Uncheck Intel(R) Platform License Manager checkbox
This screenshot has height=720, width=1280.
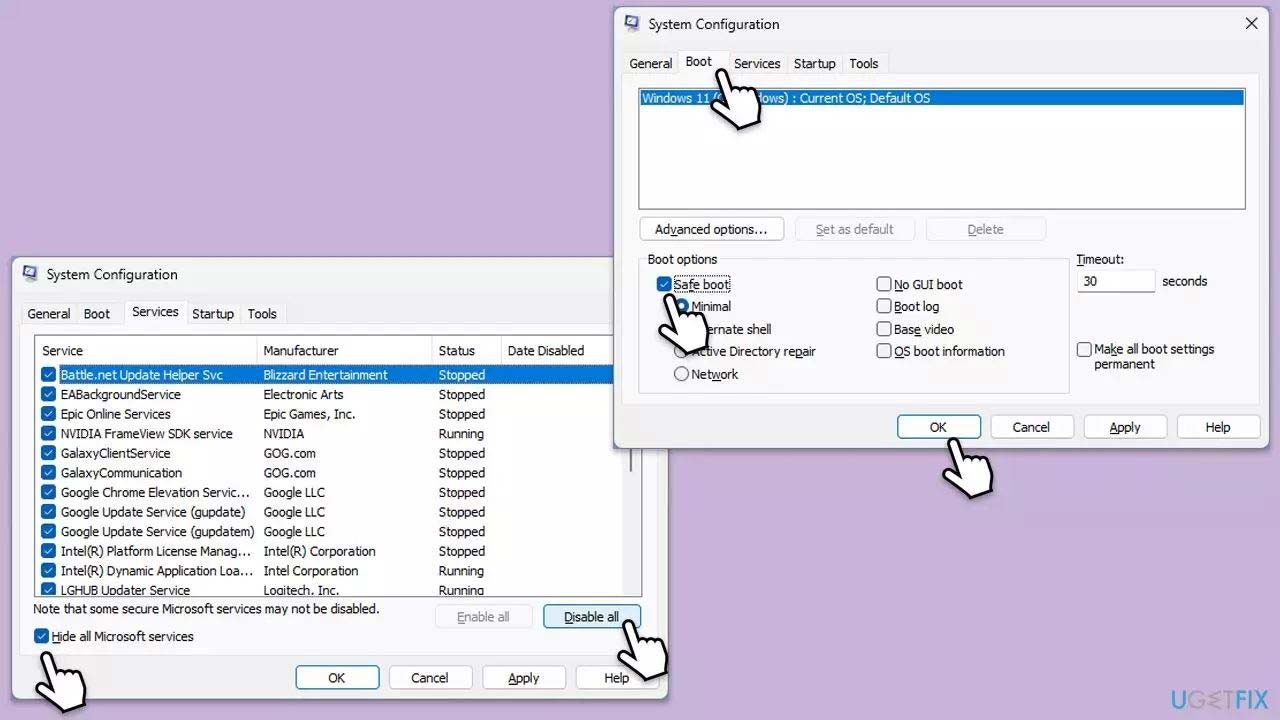click(x=48, y=551)
